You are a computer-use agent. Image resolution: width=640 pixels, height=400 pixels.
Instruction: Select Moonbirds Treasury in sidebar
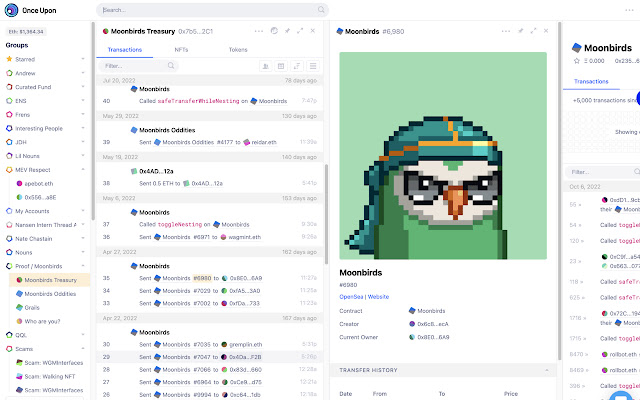49,280
